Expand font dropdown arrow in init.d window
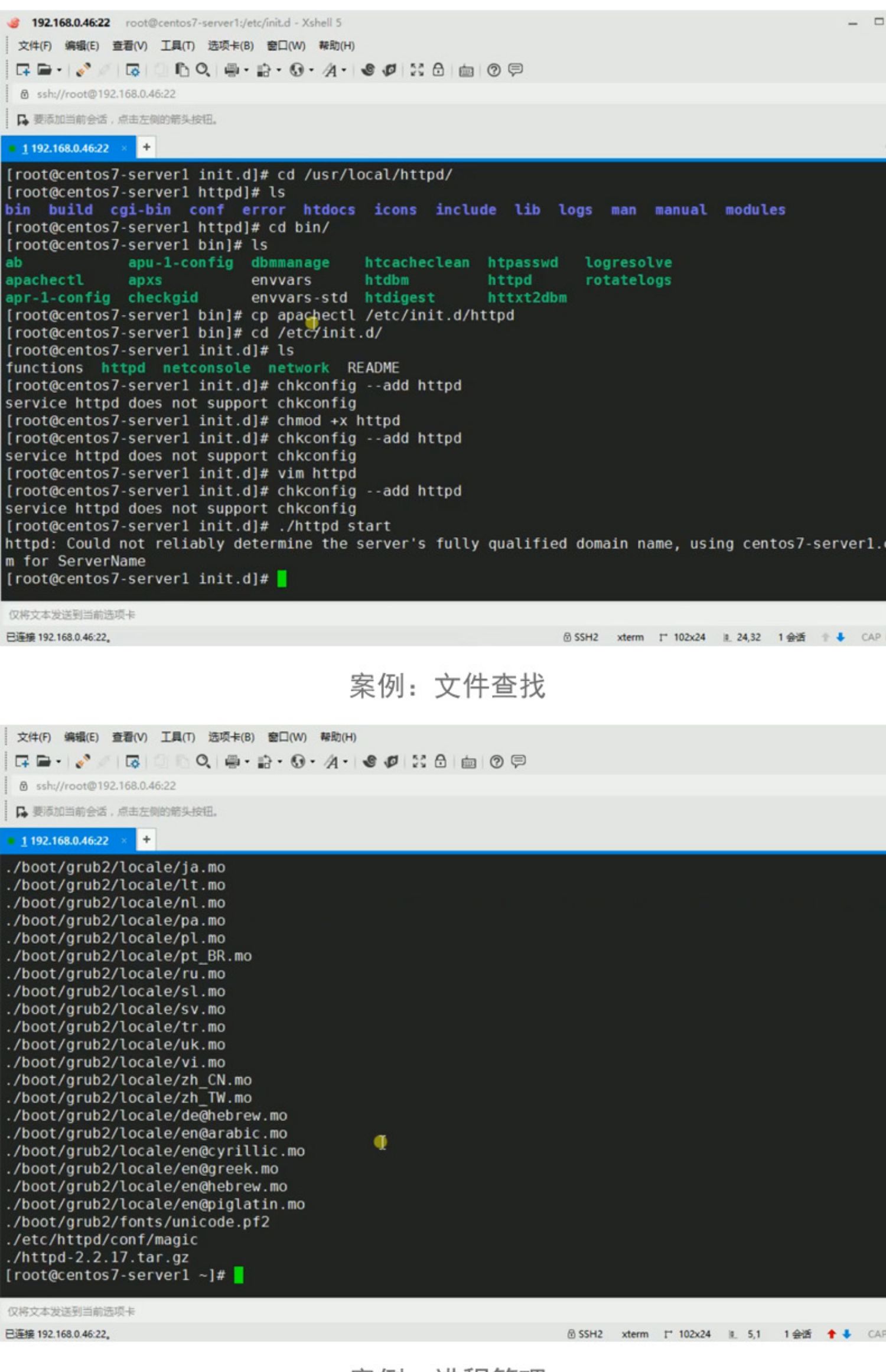 (344, 70)
